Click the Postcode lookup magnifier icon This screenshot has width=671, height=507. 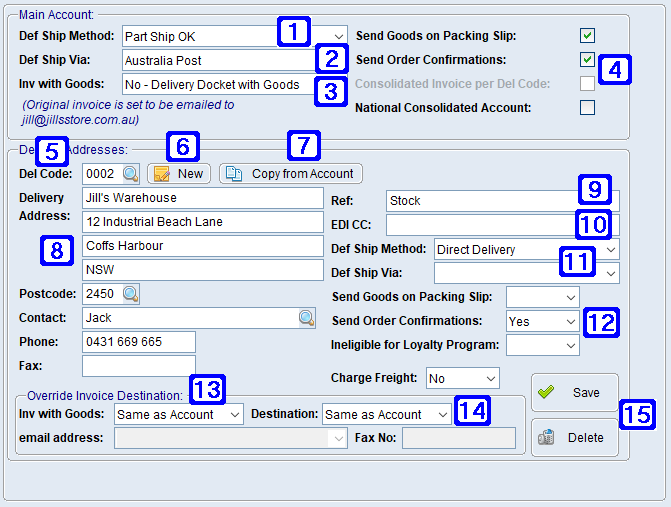131,294
